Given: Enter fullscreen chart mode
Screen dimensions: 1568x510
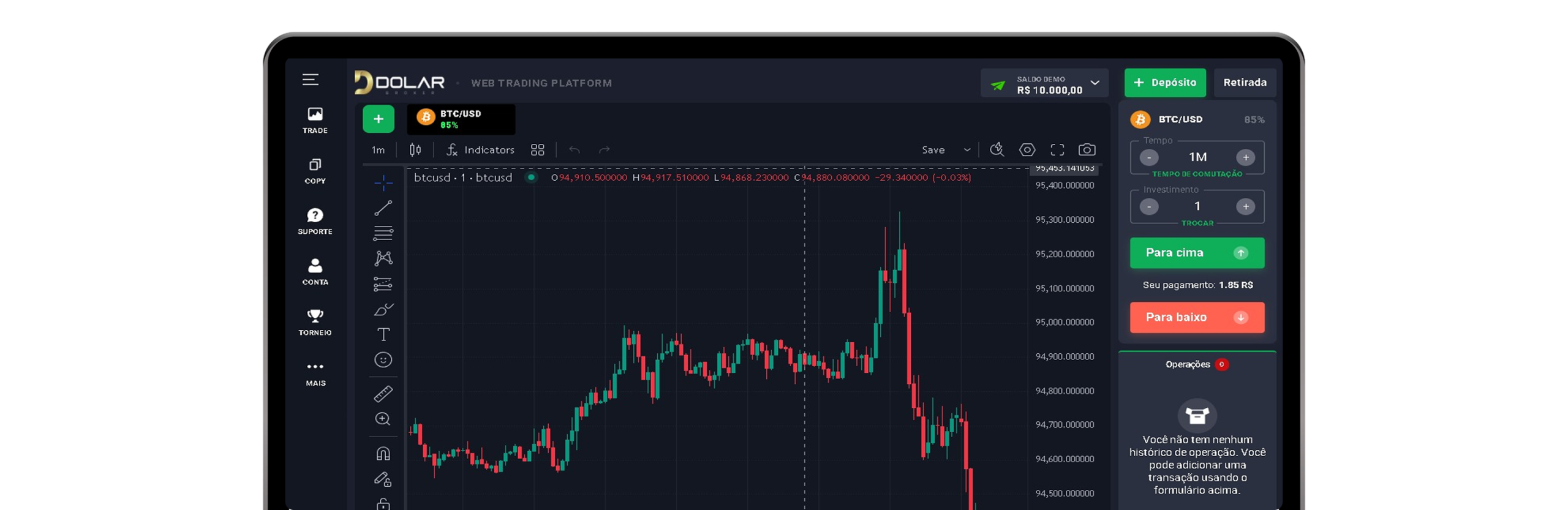Looking at the screenshot, I should tap(1057, 150).
